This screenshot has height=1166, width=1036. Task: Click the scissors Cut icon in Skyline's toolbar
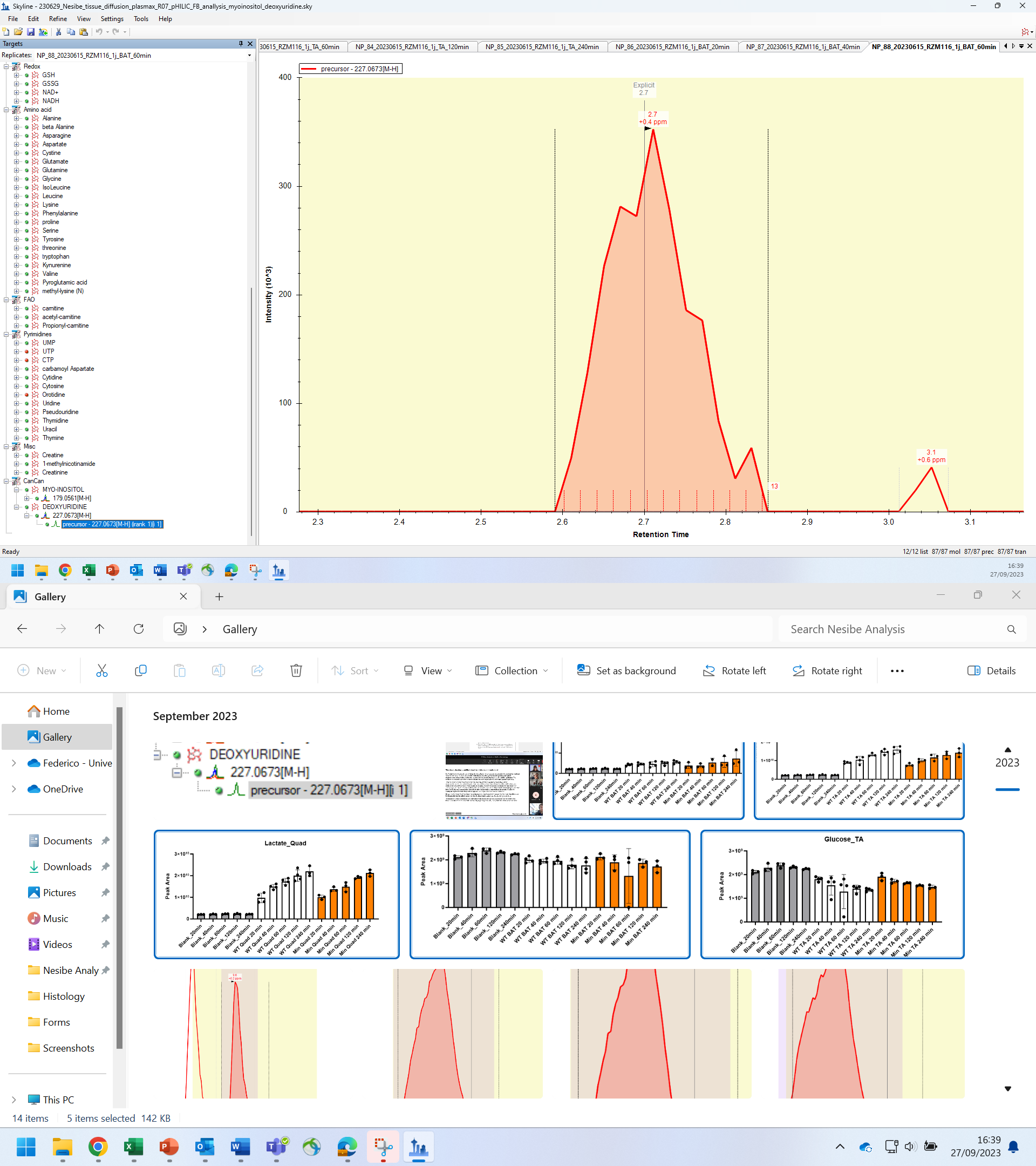coord(58,32)
